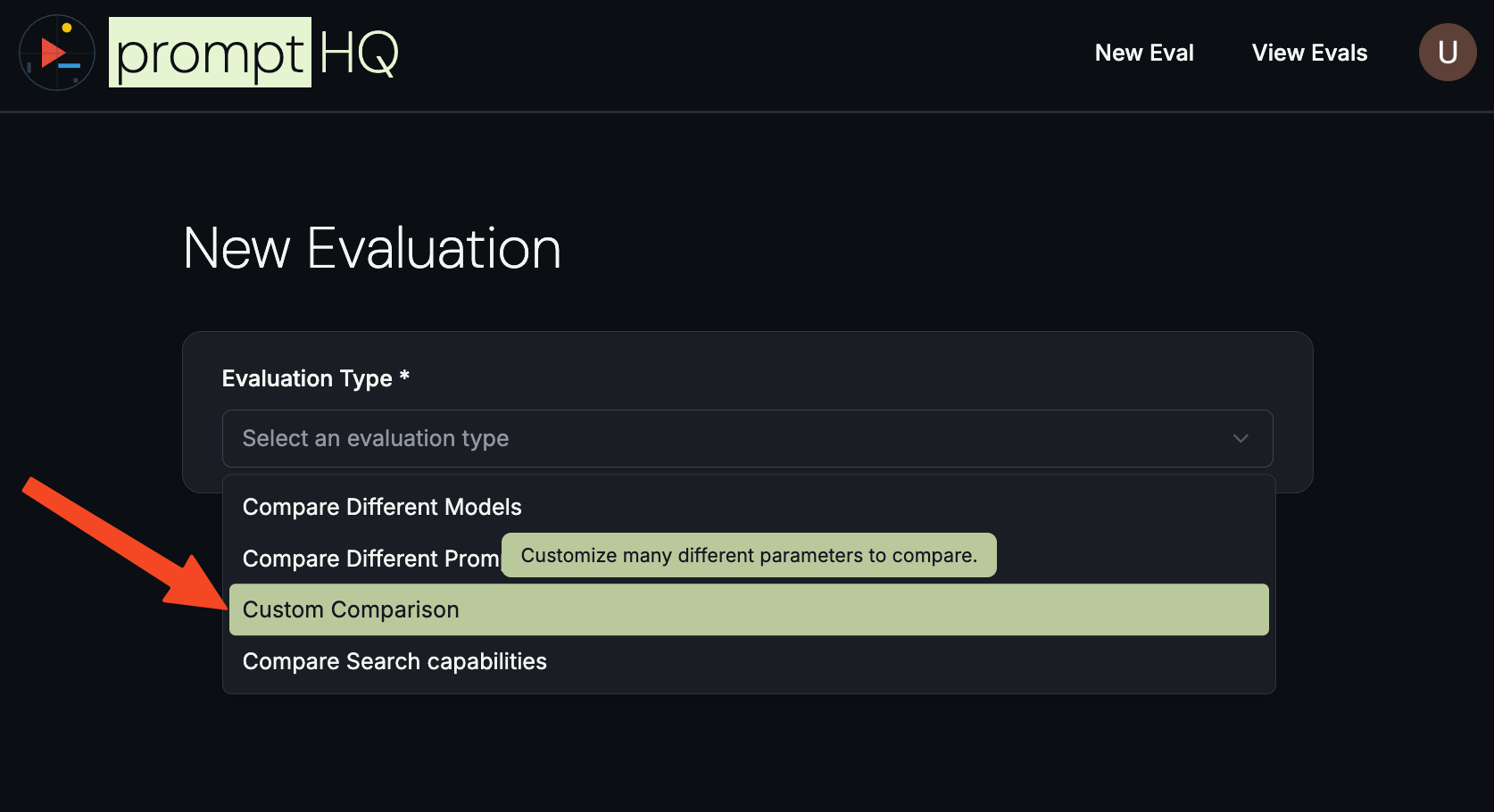Click the U profile circle in top right
Screen dimensions: 1494x812
click(x=1448, y=52)
